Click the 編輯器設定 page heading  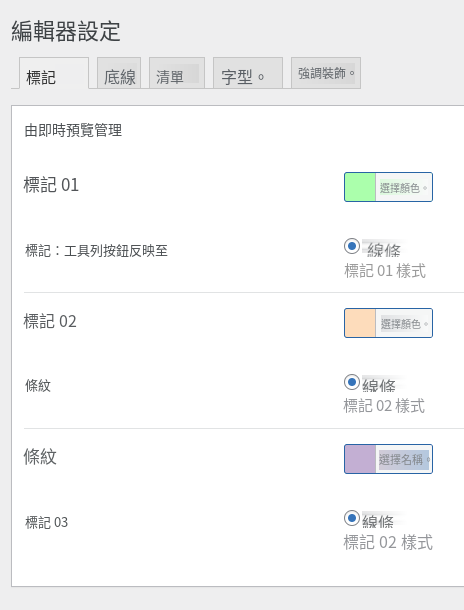pos(66,31)
